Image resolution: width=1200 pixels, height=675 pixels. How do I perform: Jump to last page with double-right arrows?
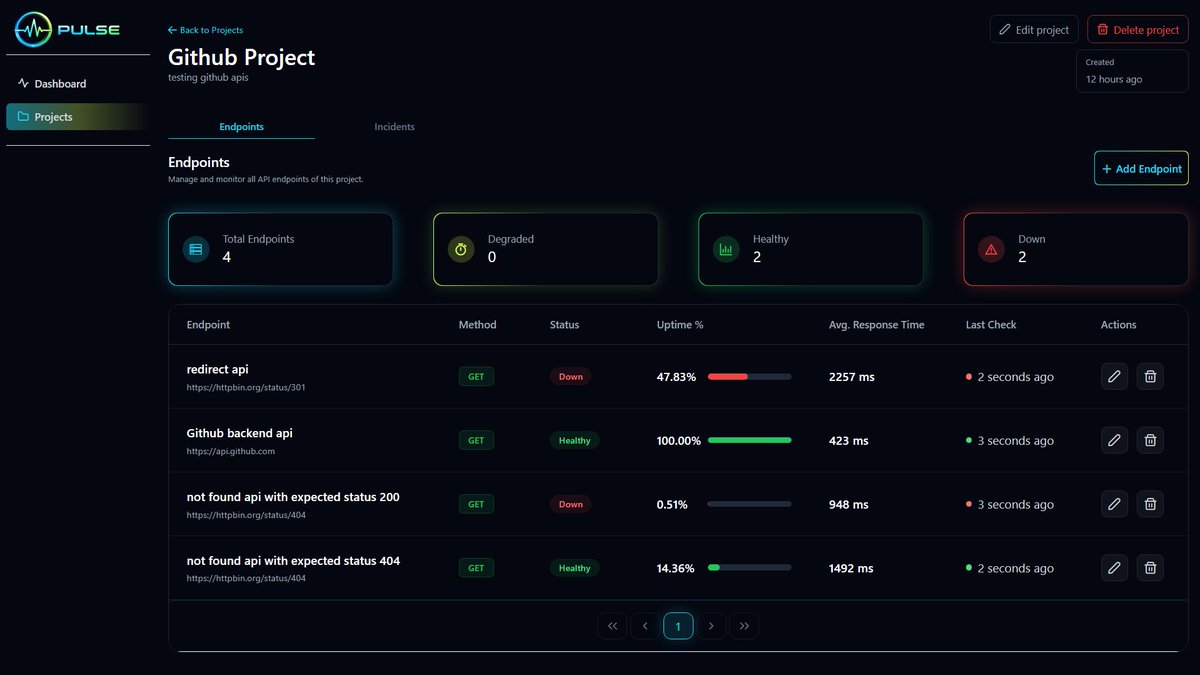coord(744,626)
